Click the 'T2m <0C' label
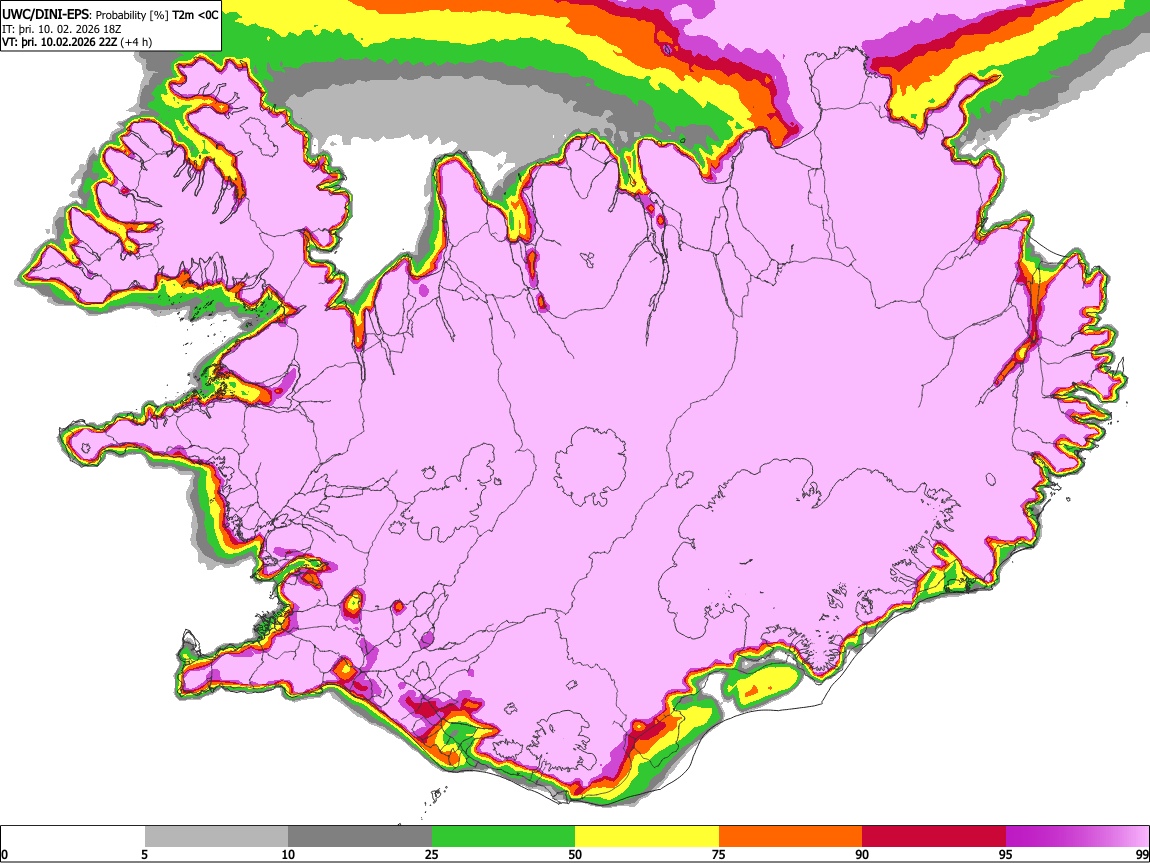 pos(195,15)
